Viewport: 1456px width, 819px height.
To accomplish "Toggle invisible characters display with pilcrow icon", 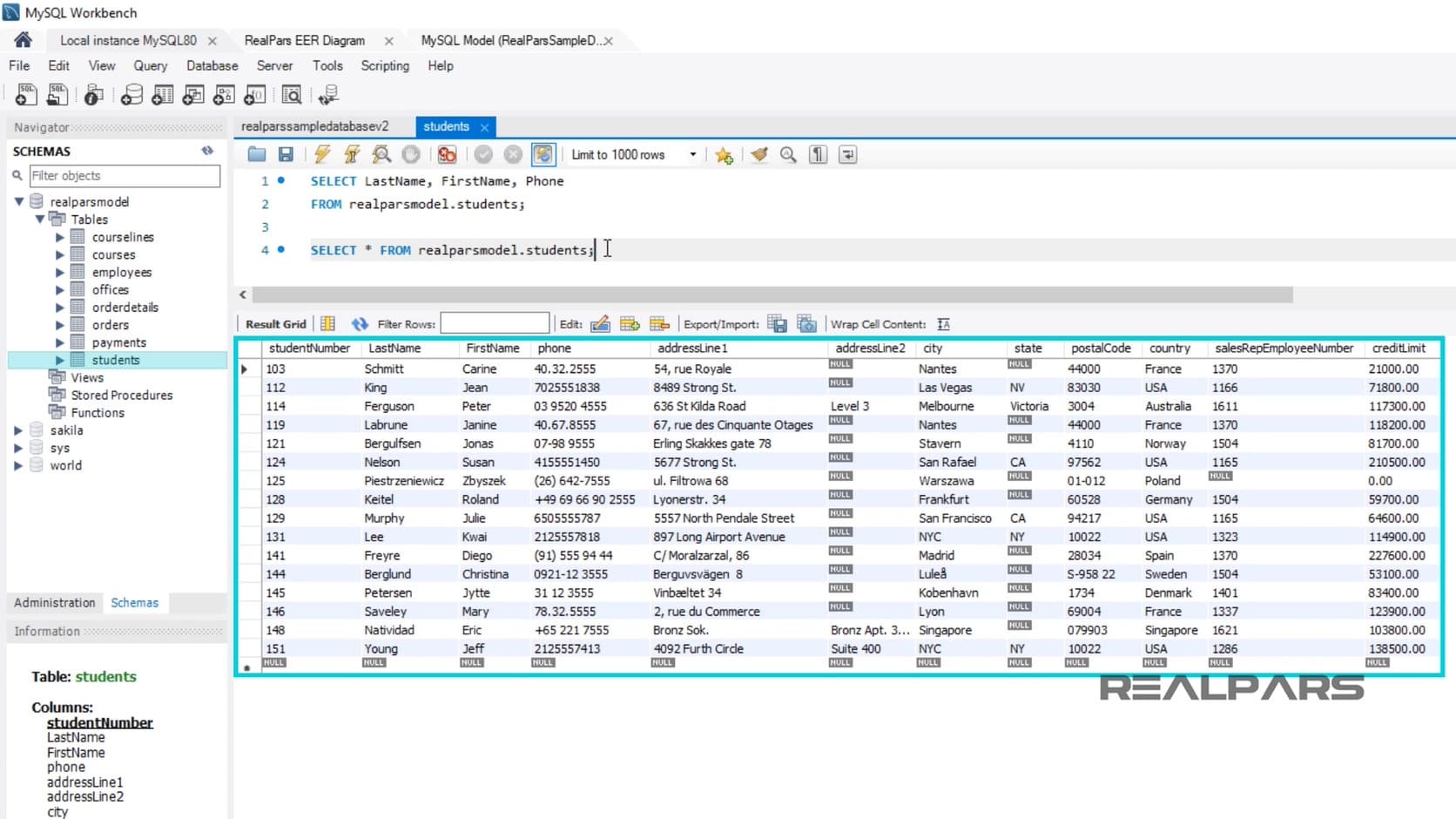I will click(817, 154).
